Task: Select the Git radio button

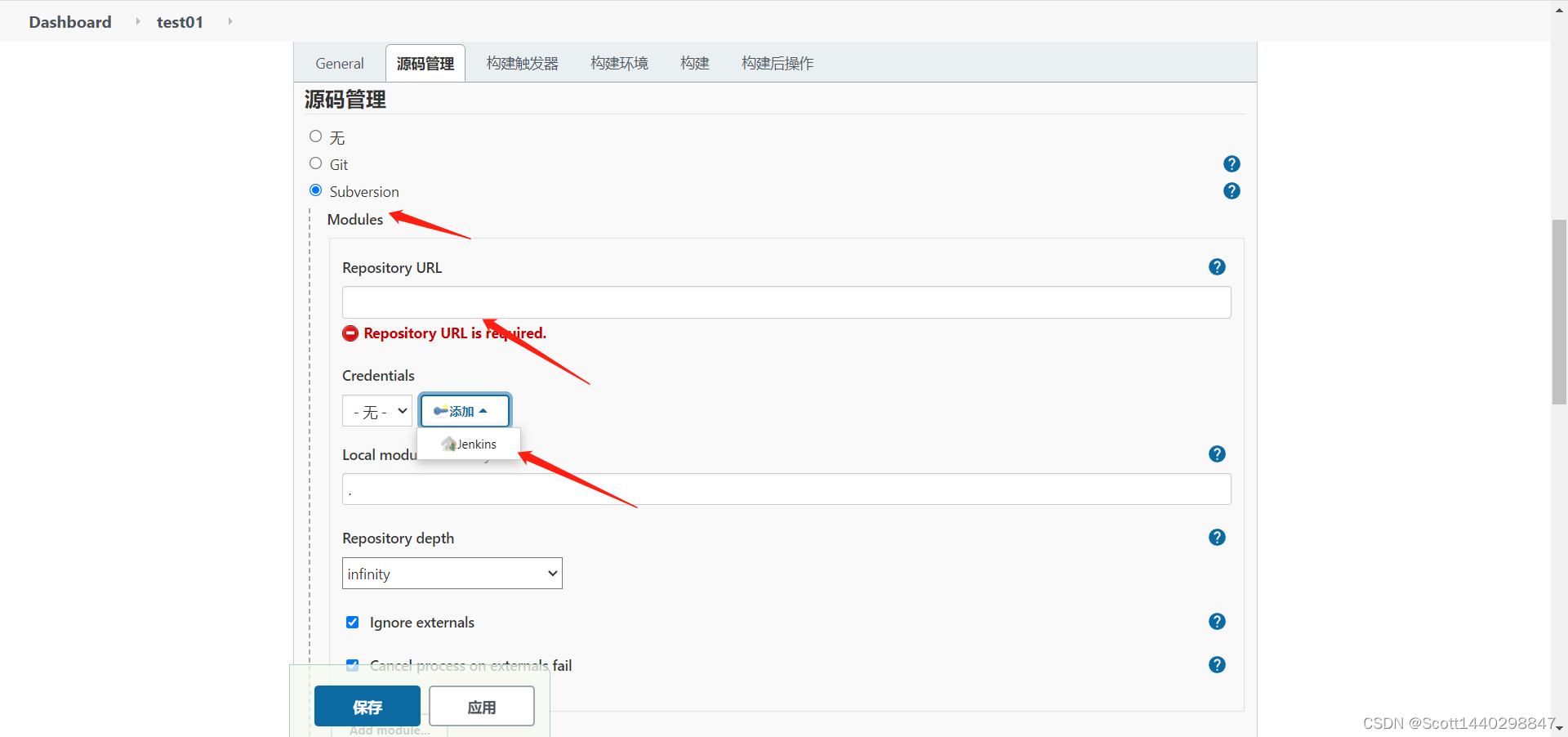Action: pyautogui.click(x=316, y=163)
